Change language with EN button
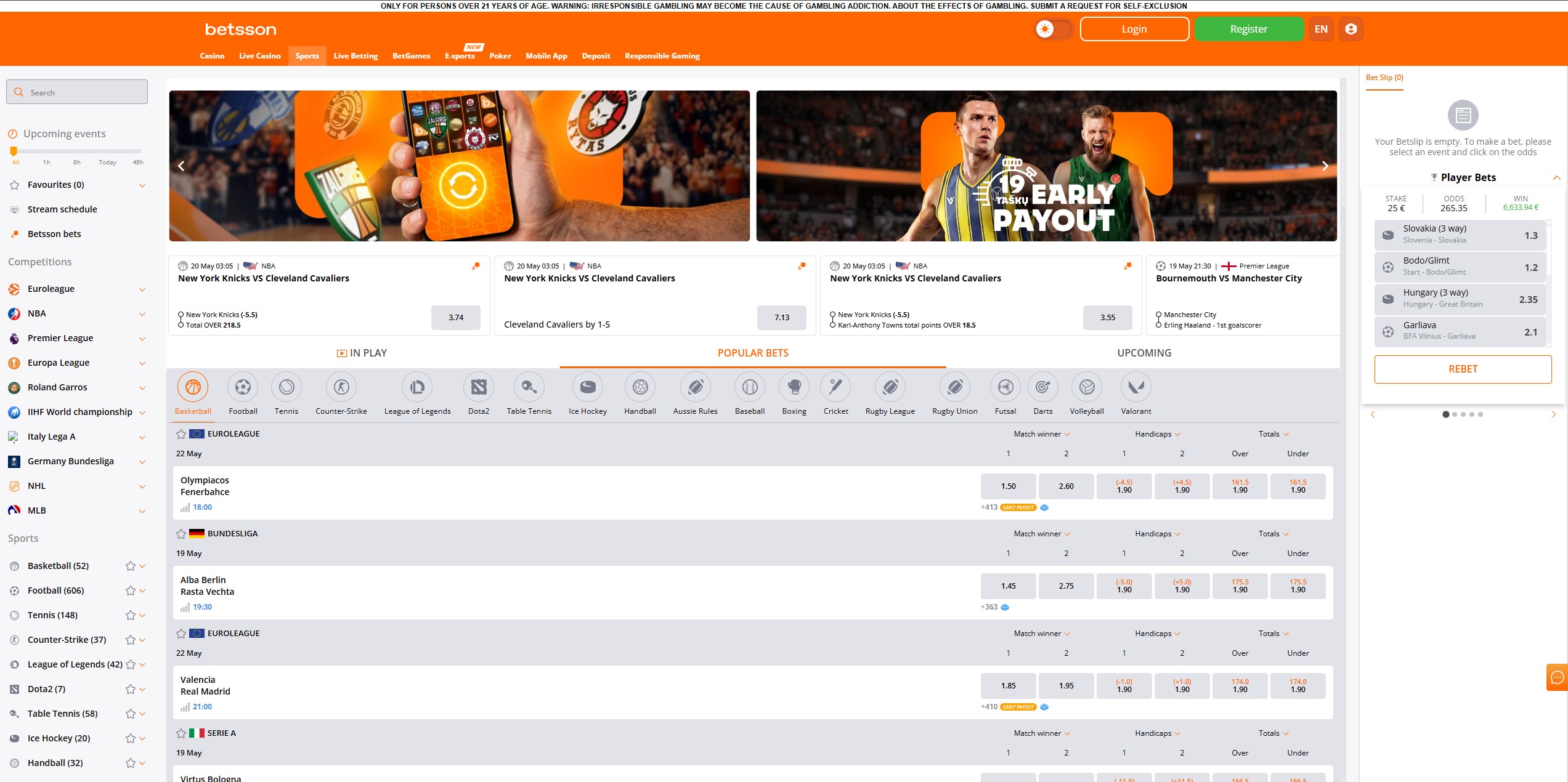Screen dimensions: 1568x782 click(x=1321, y=29)
